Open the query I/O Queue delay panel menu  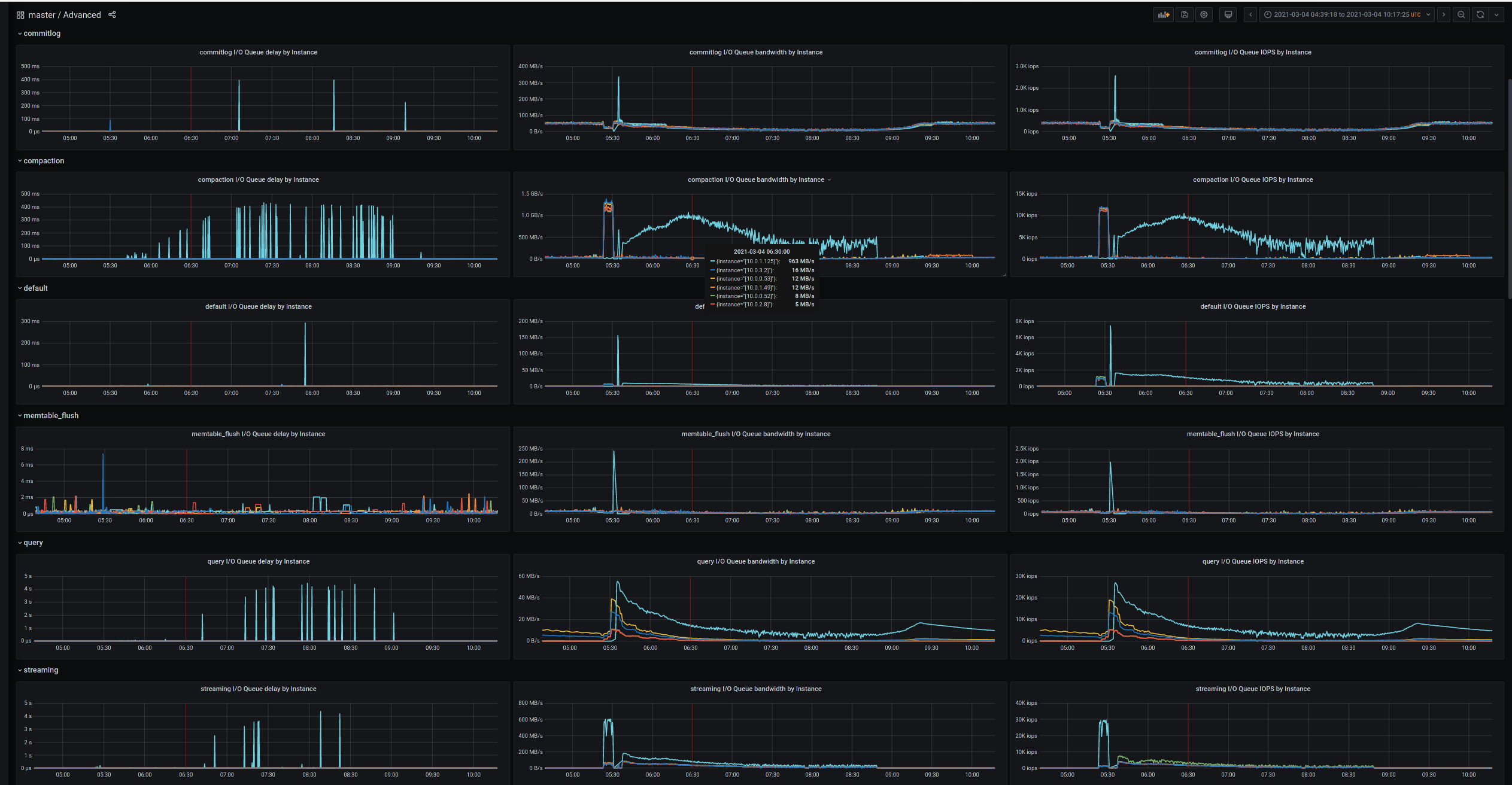point(258,561)
